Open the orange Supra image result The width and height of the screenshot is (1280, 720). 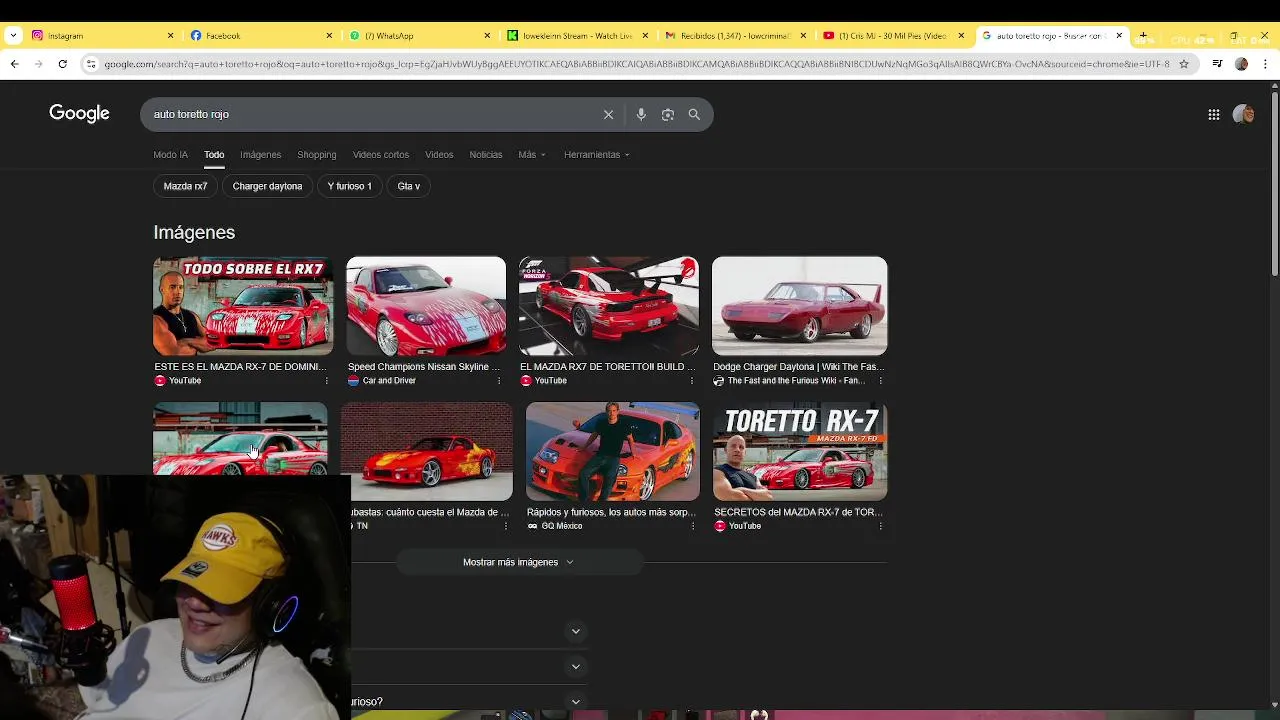pyautogui.click(x=613, y=451)
